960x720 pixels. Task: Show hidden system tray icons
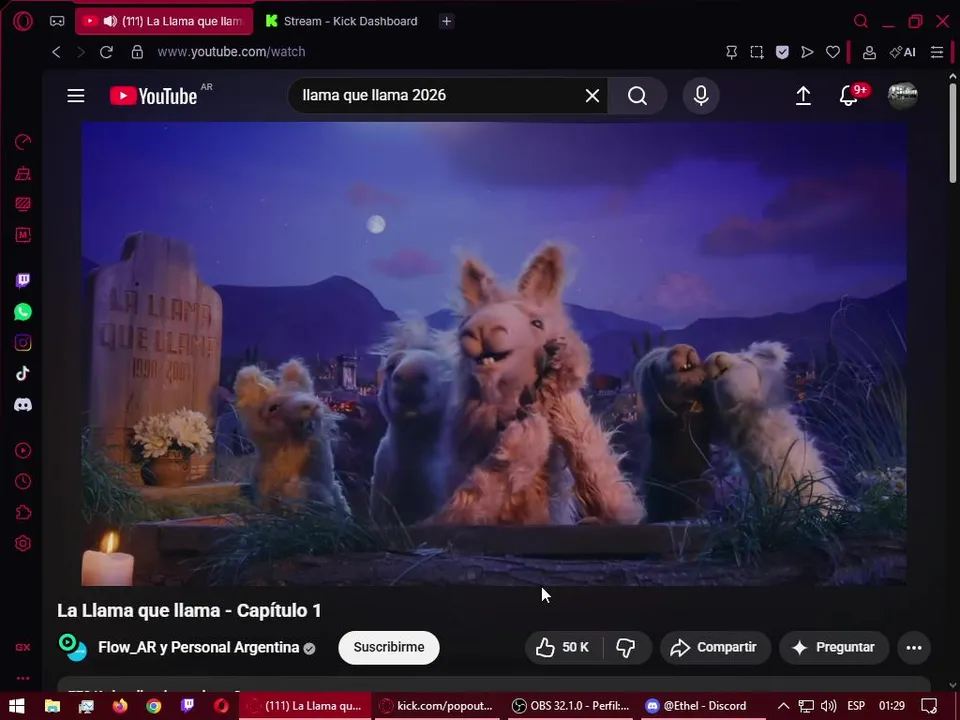(783, 706)
